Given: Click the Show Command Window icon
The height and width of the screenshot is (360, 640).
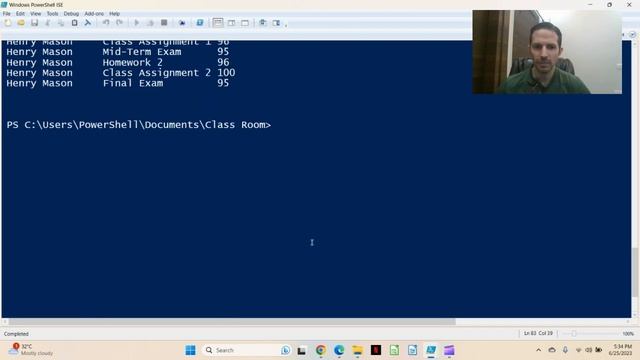Looking at the screenshot, I should pos(263,23).
